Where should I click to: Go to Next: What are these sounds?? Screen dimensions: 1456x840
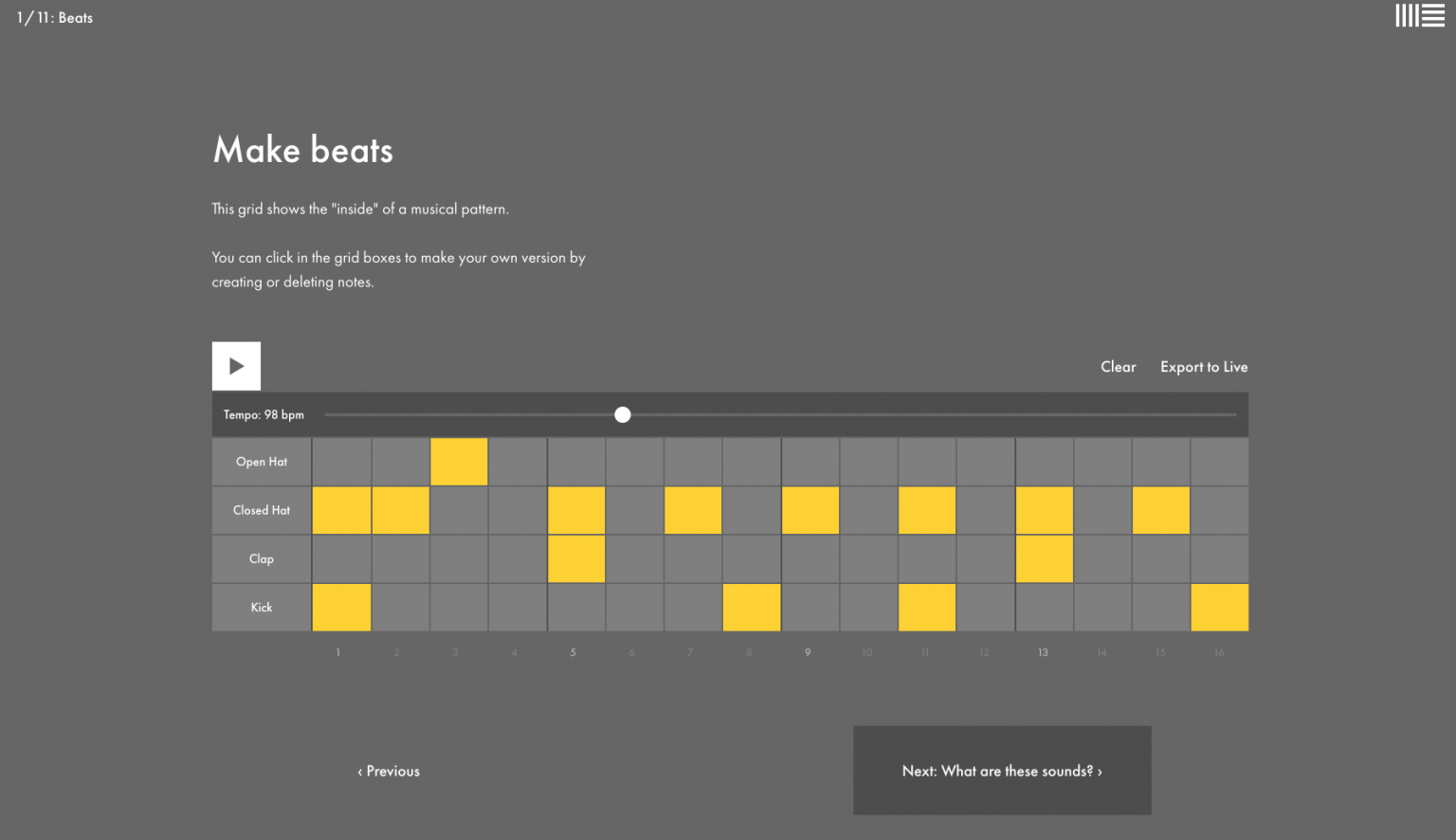click(1002, 771)
